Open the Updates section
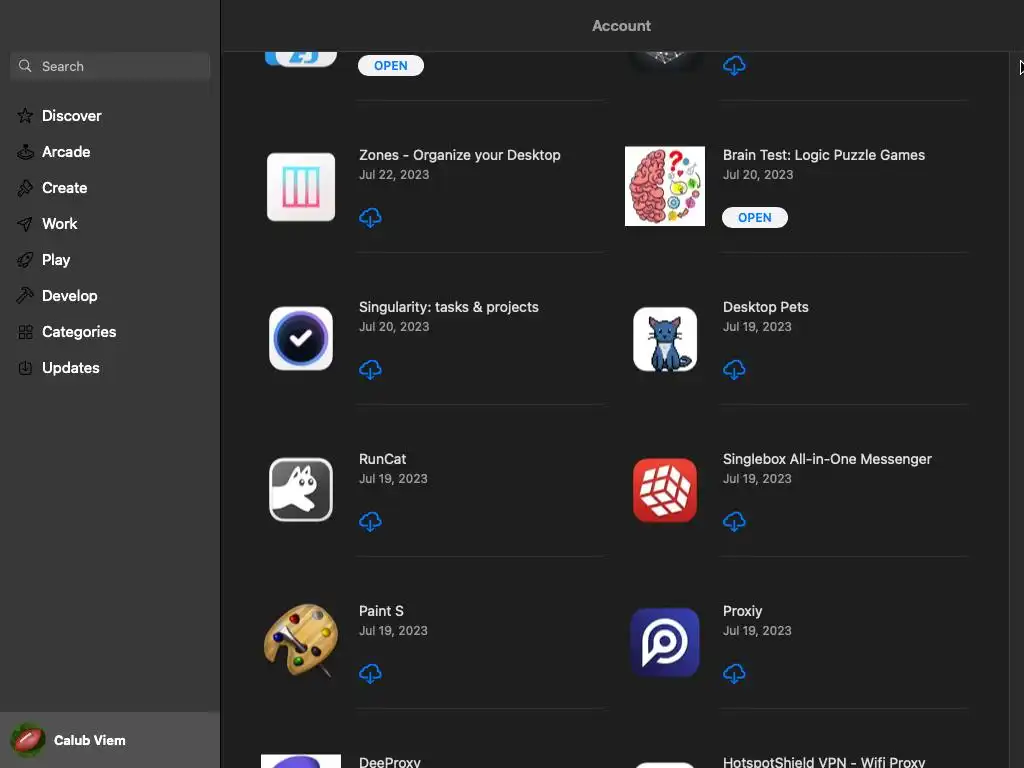 (71, 368)
